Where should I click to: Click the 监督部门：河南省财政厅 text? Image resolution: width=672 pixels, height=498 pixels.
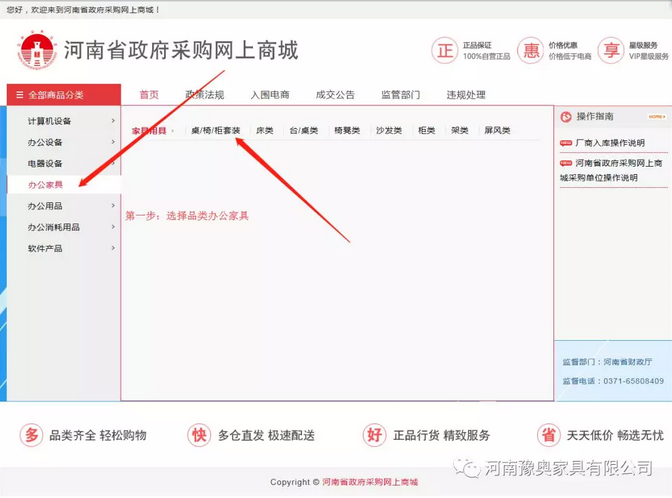click(607, 362)
